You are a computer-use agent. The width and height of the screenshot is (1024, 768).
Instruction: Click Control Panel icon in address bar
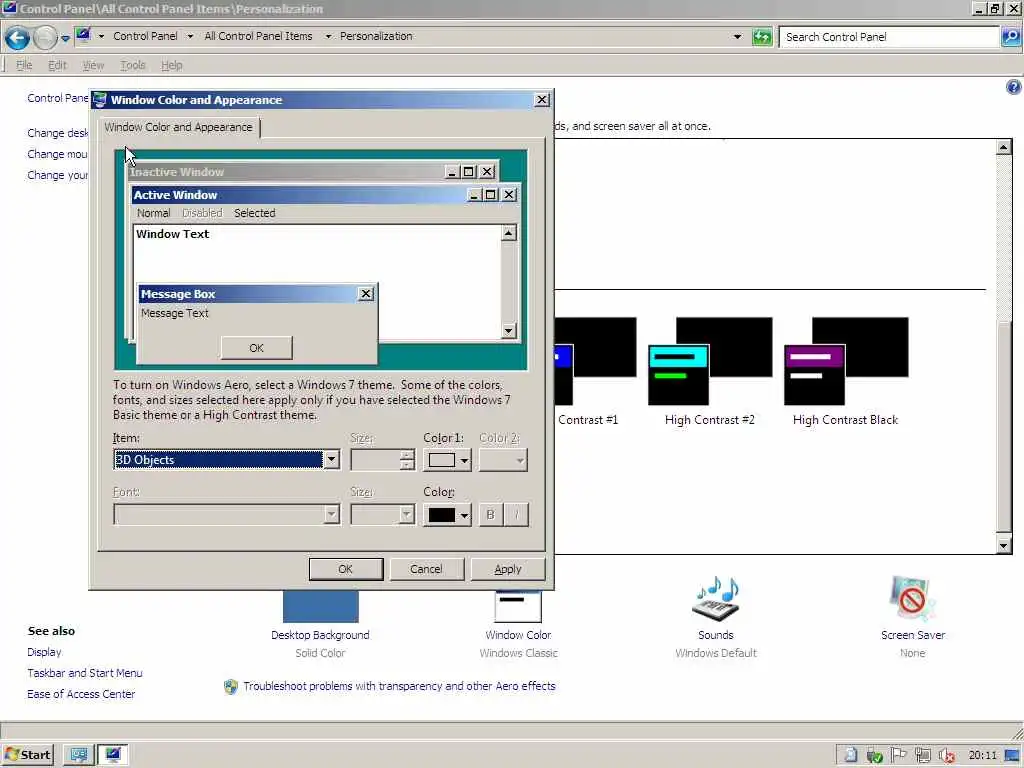pyautogui.click(x=83, y=35)
